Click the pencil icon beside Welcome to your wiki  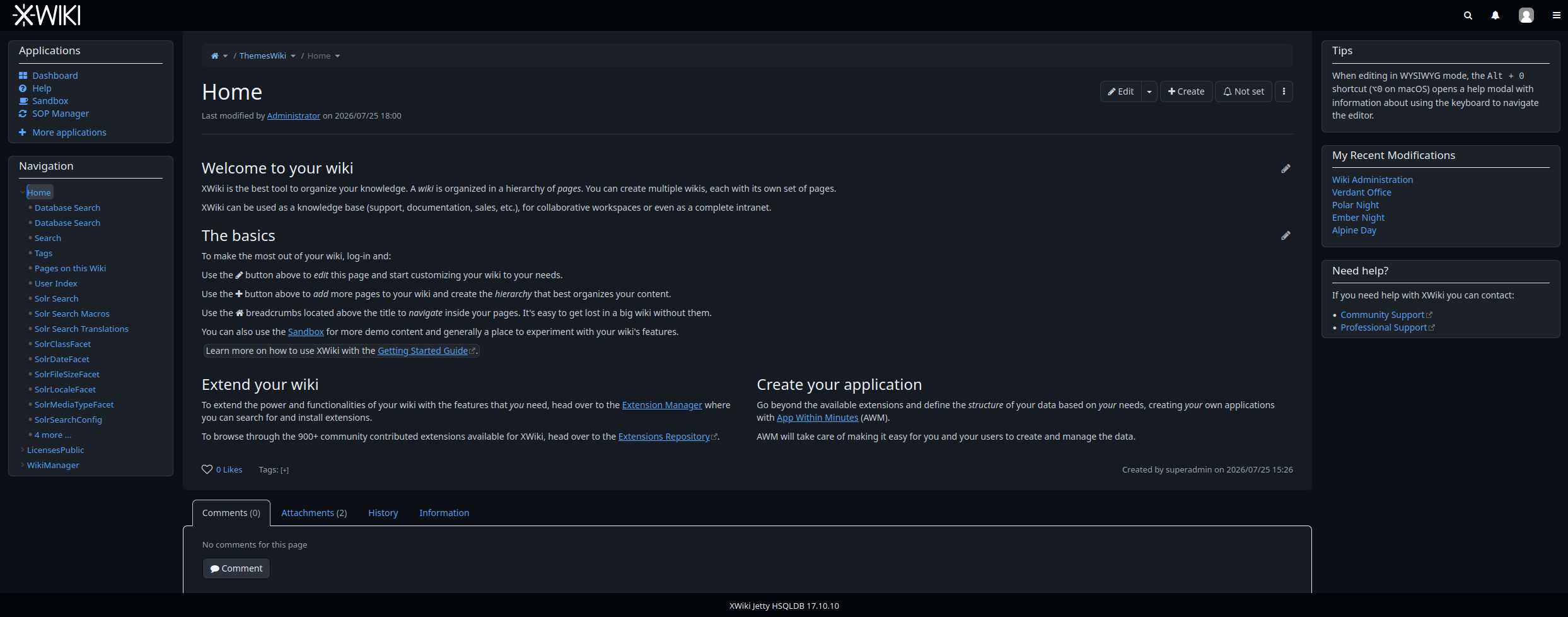click(1286, 168)
